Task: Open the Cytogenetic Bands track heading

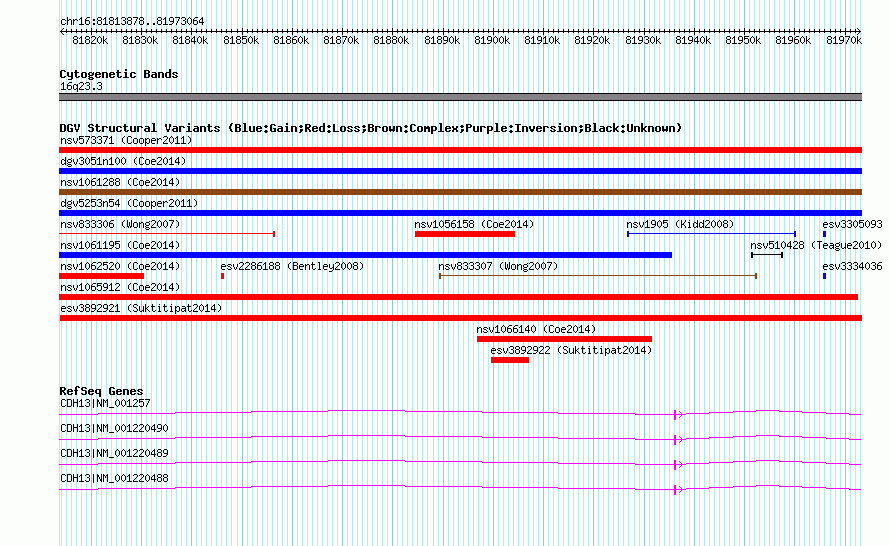Action: 119,74
